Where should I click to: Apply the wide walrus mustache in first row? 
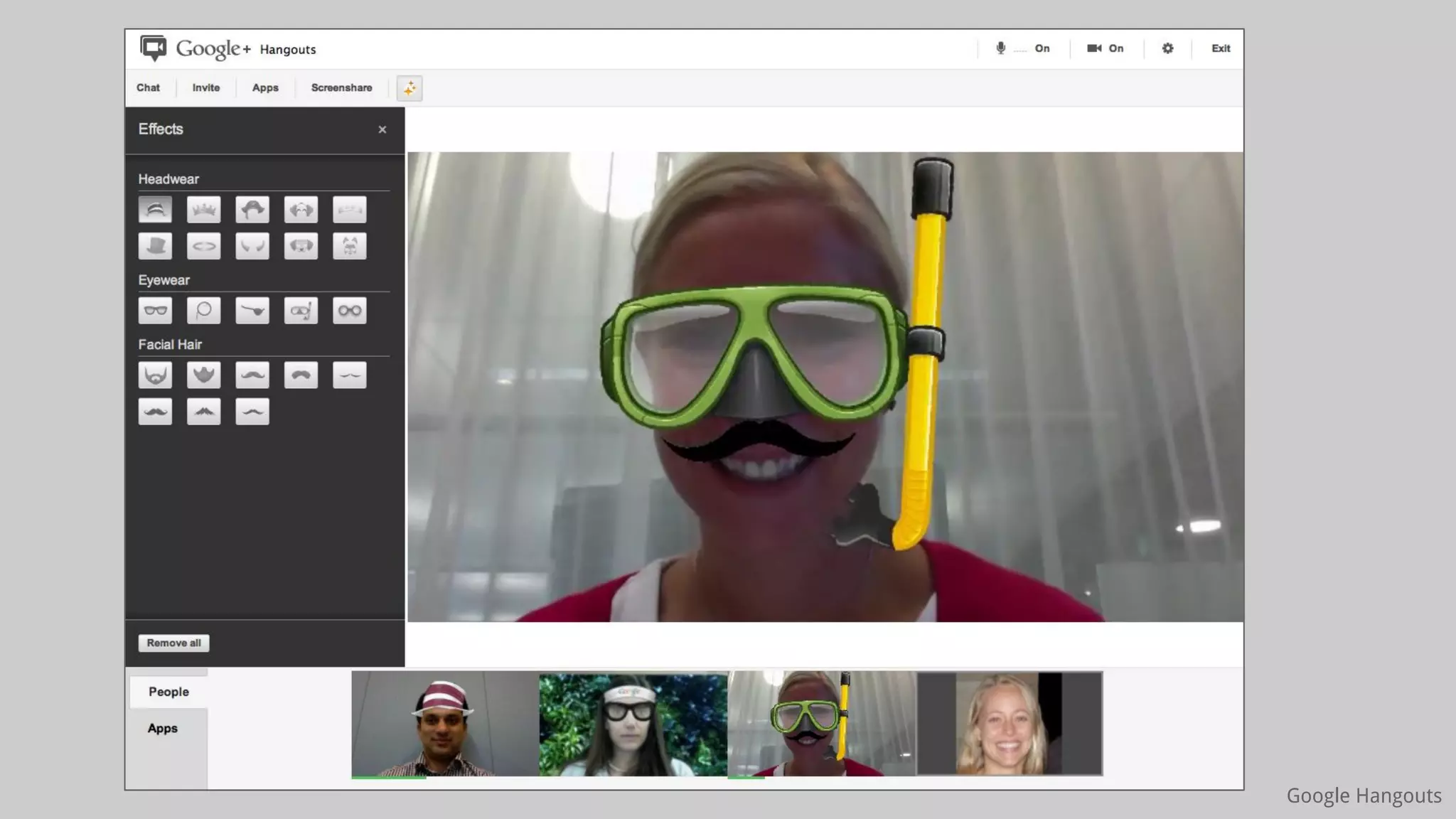[x=252, y=375]
